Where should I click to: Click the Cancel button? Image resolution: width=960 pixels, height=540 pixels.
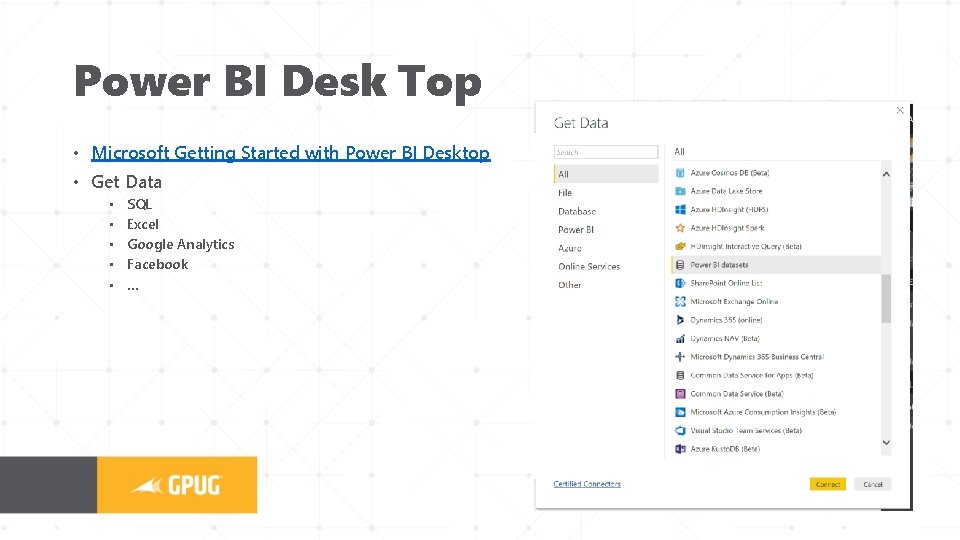pos(873,484)
